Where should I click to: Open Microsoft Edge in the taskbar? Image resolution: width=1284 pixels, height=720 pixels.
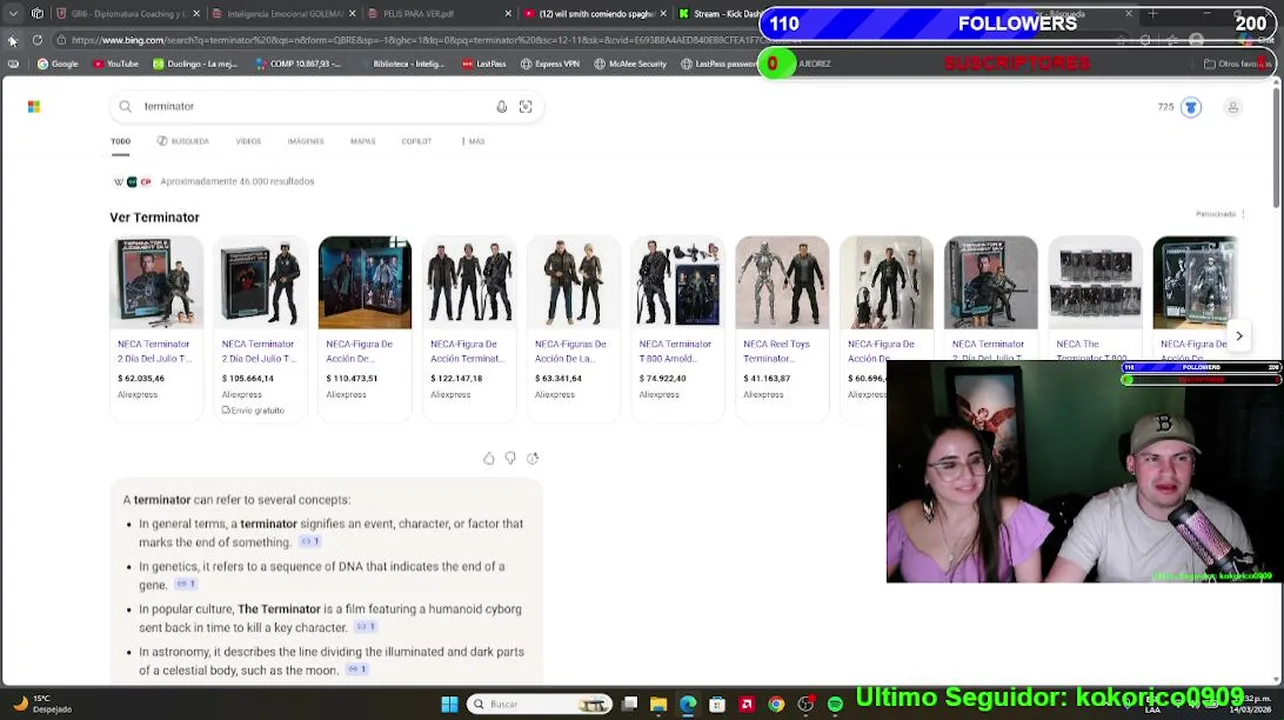click(x=688, y=704)
